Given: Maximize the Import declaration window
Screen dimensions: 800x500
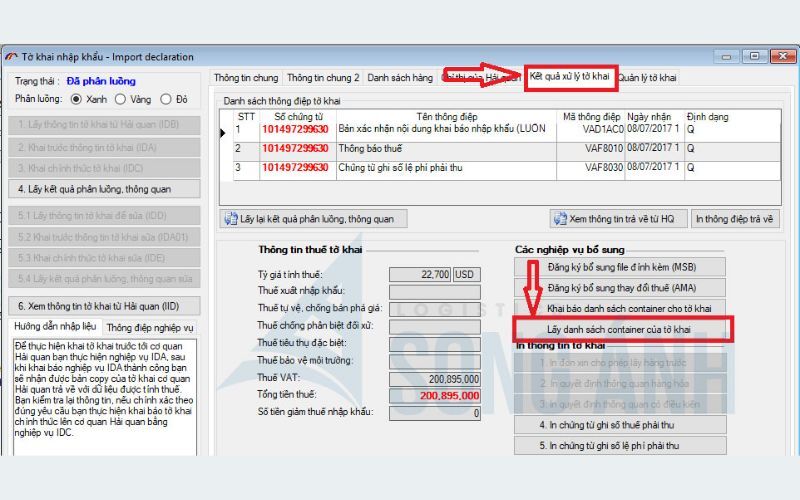Looking at the screenshot, I should click(755, 56).
